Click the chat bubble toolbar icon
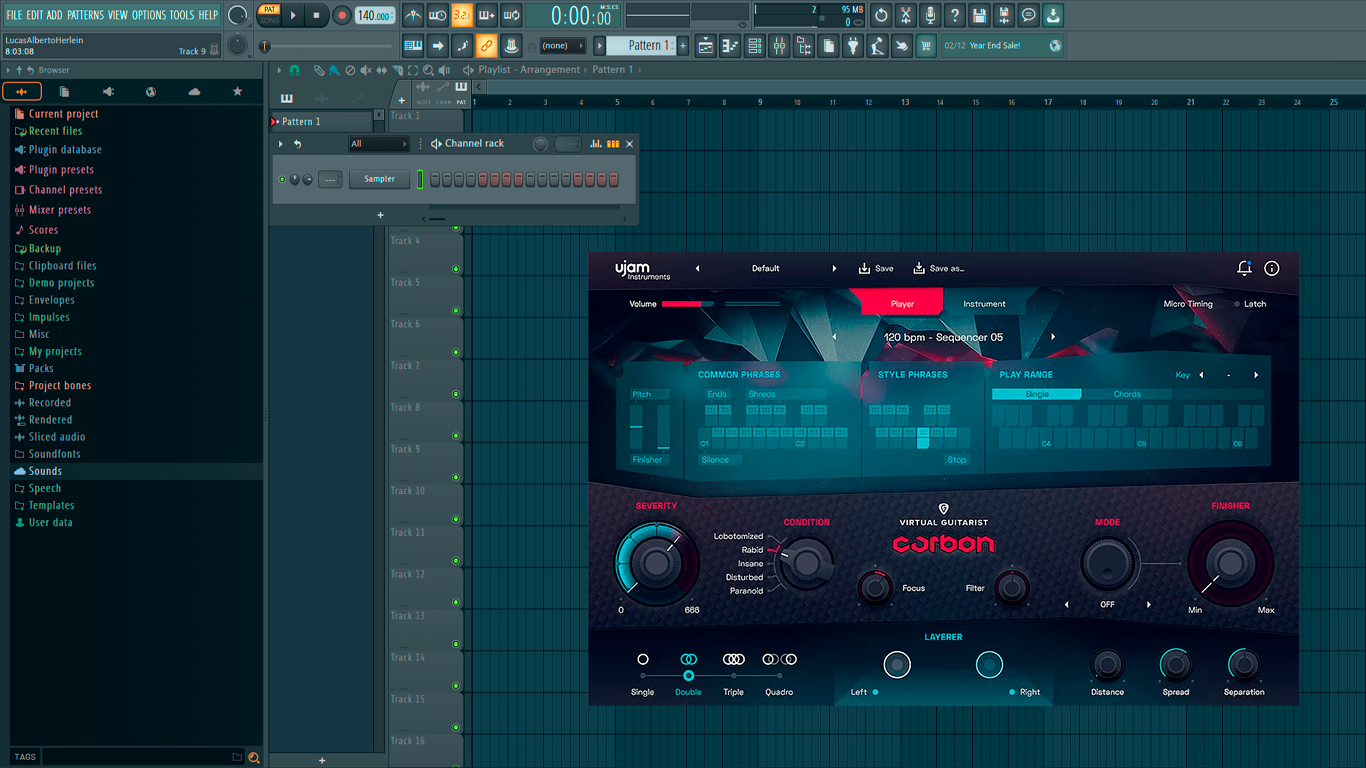Image resolution: width=1366 pixels, height=768 pixels. (x=1028, y=15)
